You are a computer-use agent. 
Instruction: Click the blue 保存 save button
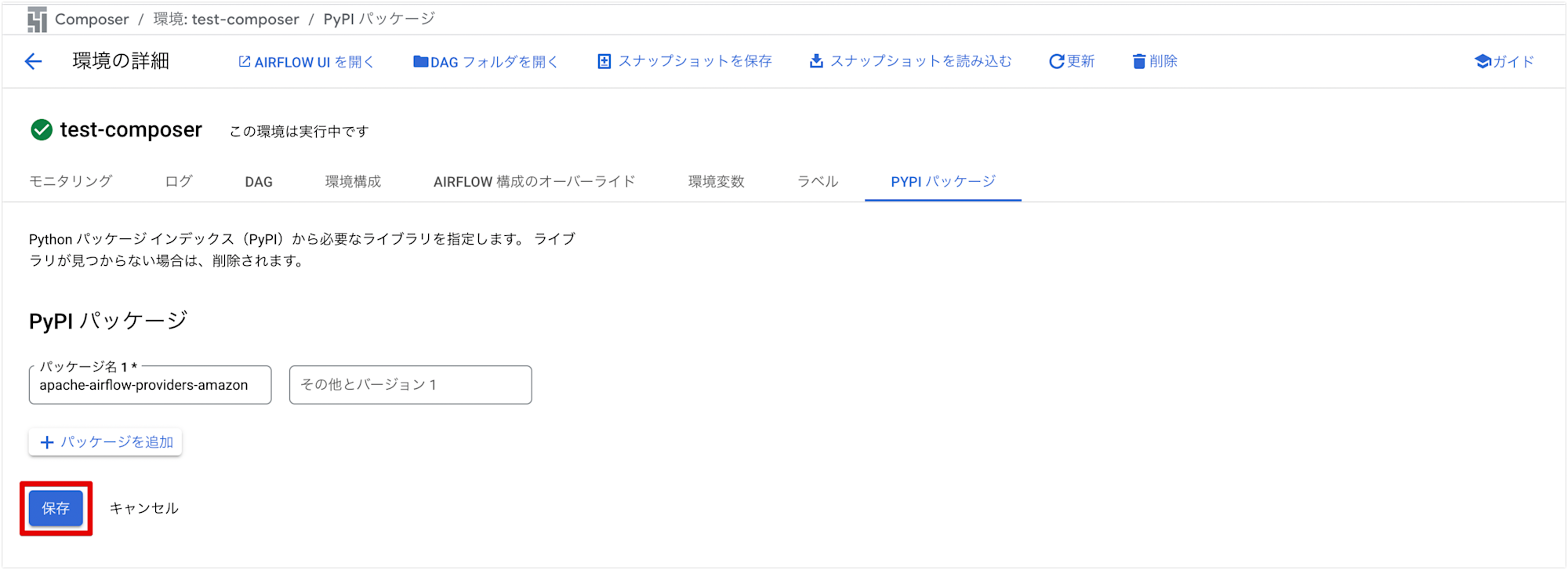[x=56, y=509]
